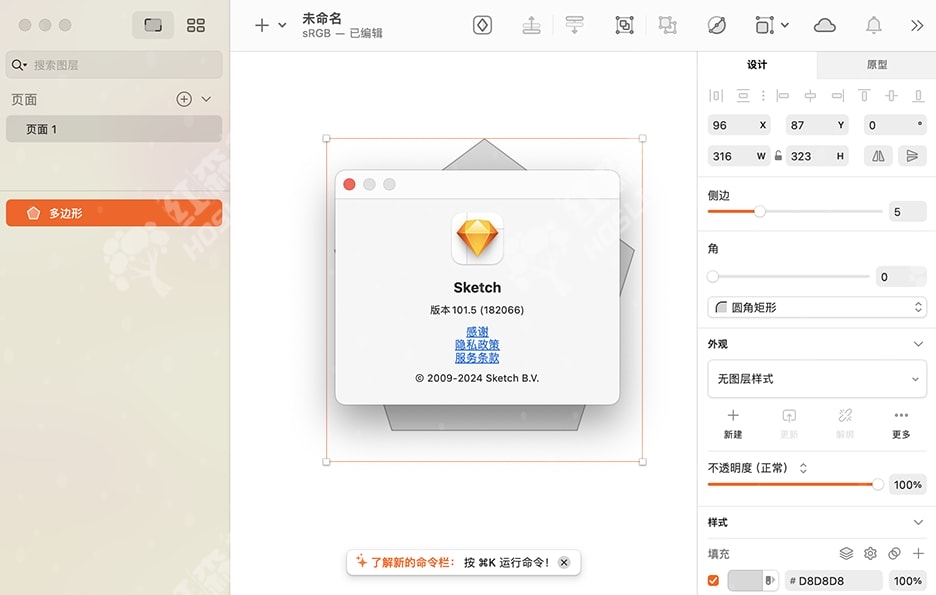The image size is (936, 595).
Task: Click 新建 to create a layer style
Action: 733,424
